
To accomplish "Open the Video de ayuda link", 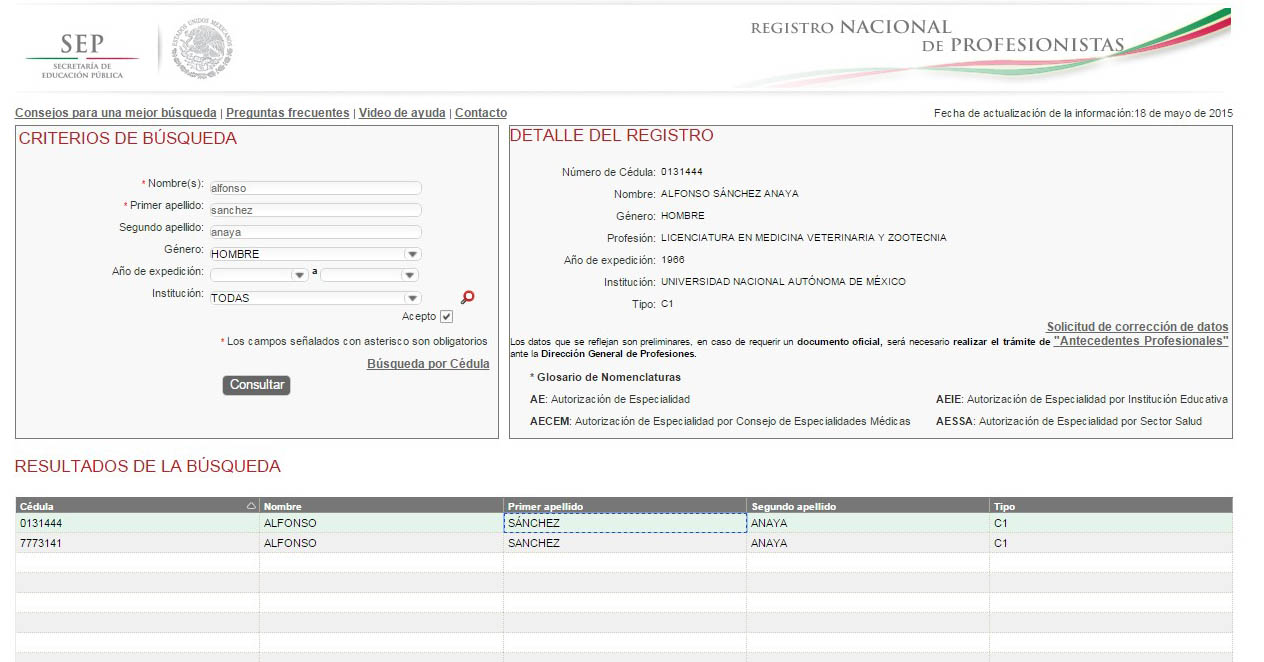I will 402,113.
